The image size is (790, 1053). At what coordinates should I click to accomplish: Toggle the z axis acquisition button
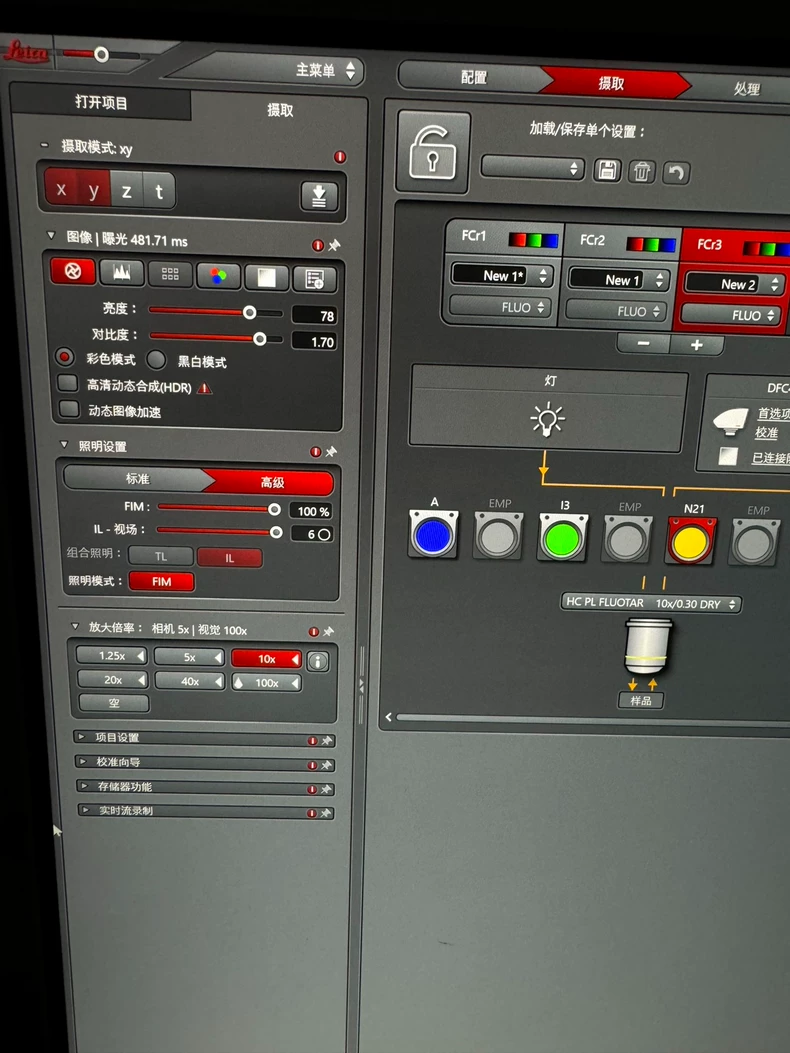point(126,191)
